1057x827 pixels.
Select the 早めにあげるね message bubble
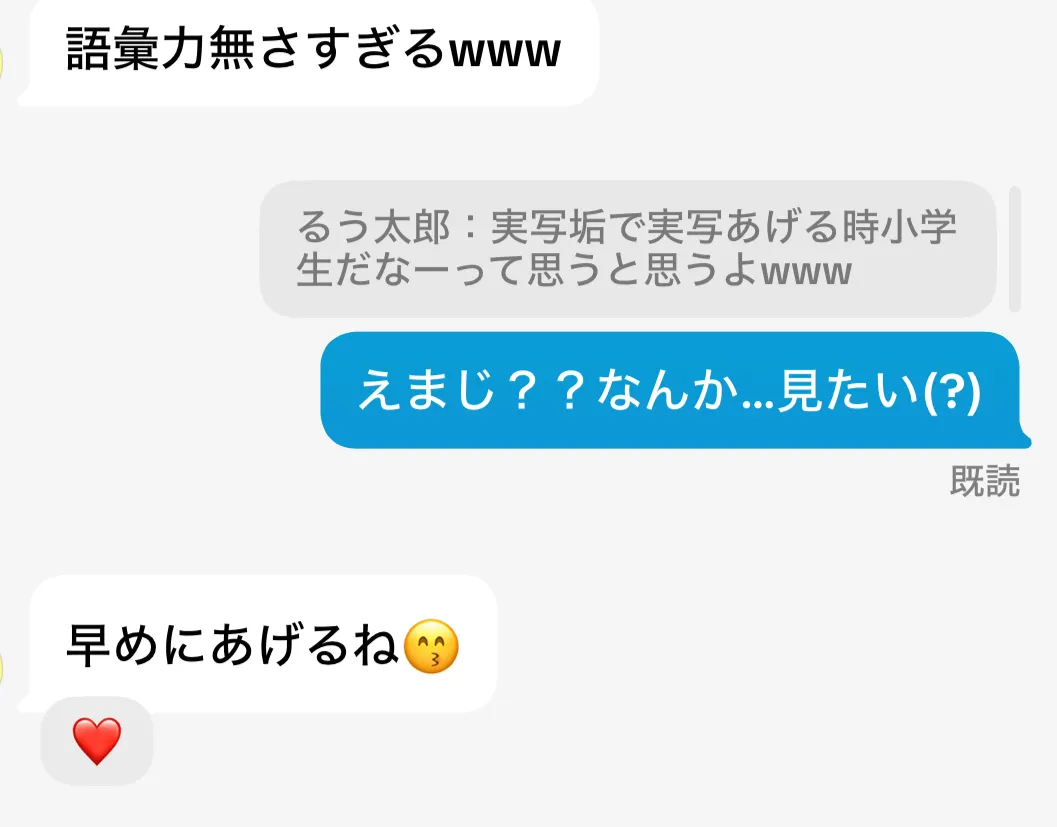click(x=258, y=644)
